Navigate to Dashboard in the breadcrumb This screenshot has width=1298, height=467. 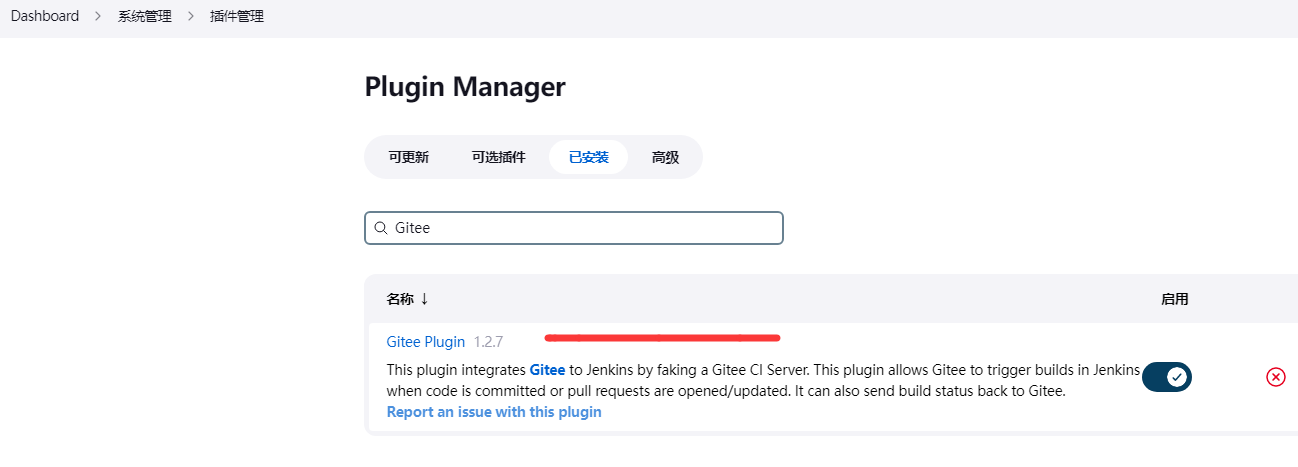tap(45, 17)
